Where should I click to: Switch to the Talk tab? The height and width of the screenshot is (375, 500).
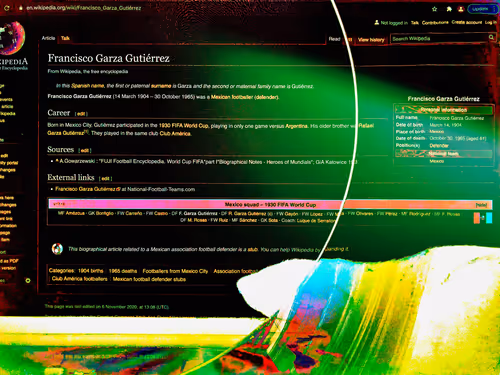pos(65,38)
